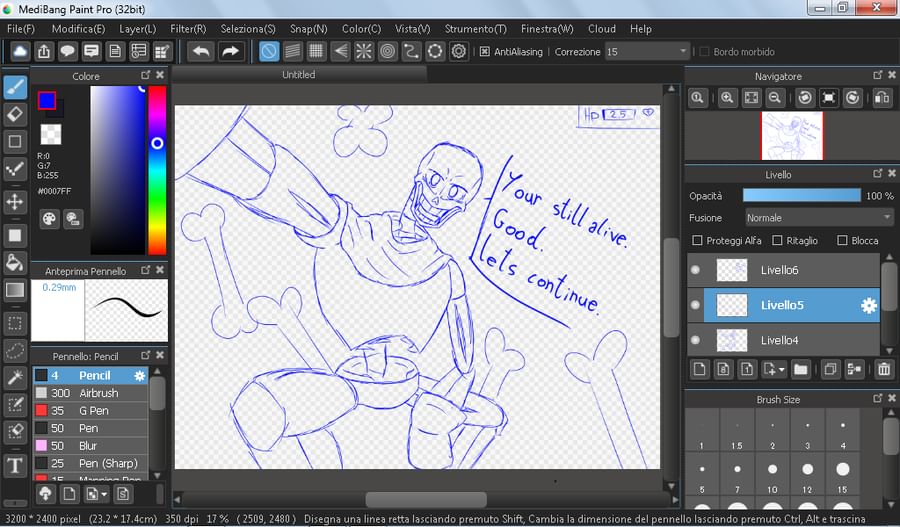Click the transparent color swatch
Screen dimensions: 900x527
tap(51, 134)
